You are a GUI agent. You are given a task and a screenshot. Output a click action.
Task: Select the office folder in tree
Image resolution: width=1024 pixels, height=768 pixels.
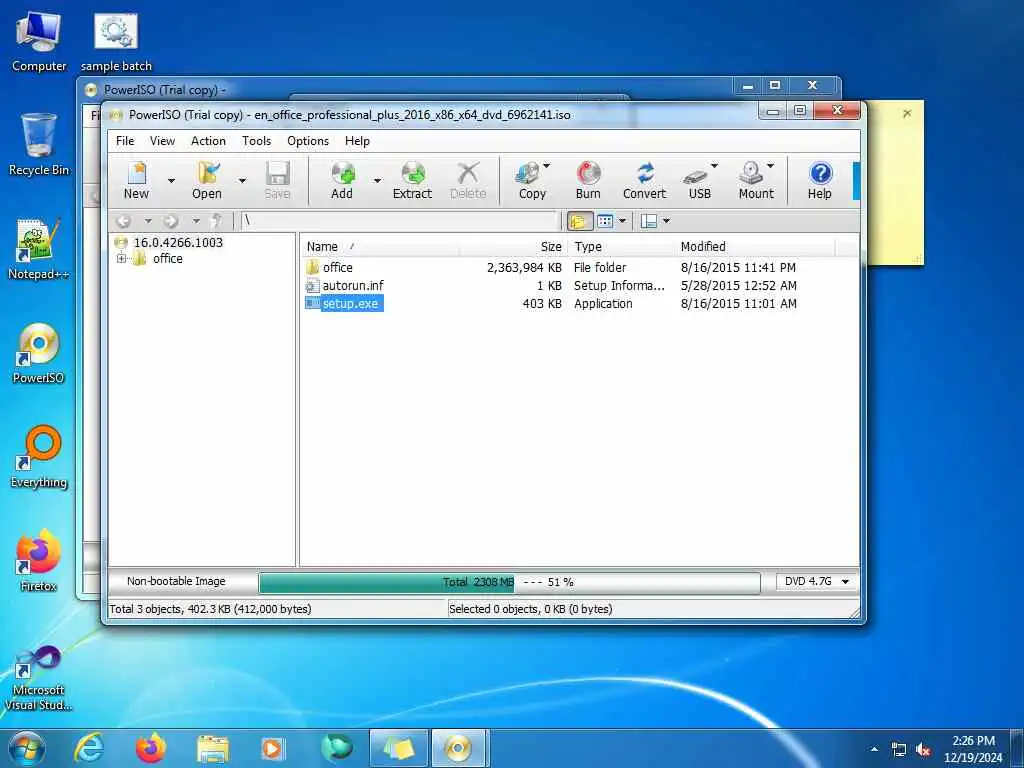[168, 259]
